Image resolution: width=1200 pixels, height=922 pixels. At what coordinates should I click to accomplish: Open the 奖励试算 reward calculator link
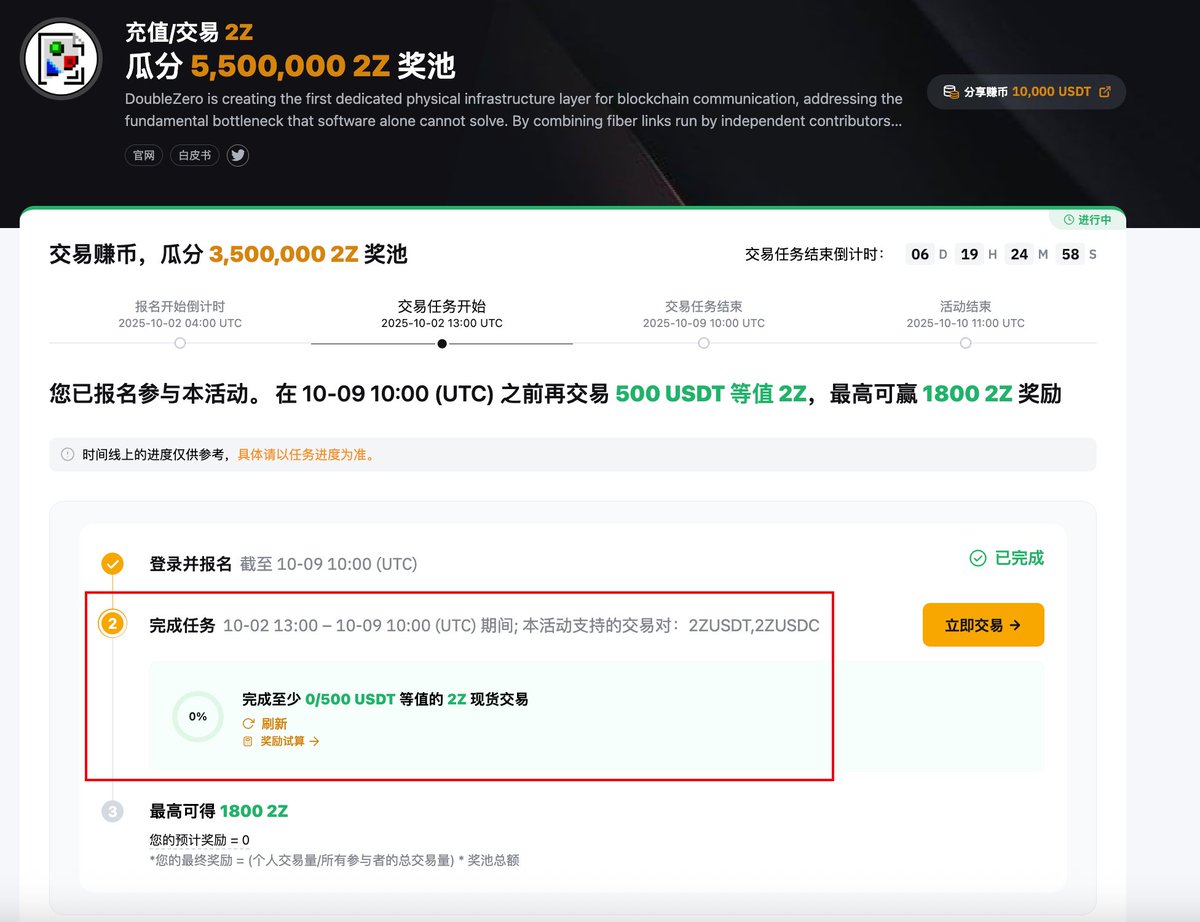(290, 741)
